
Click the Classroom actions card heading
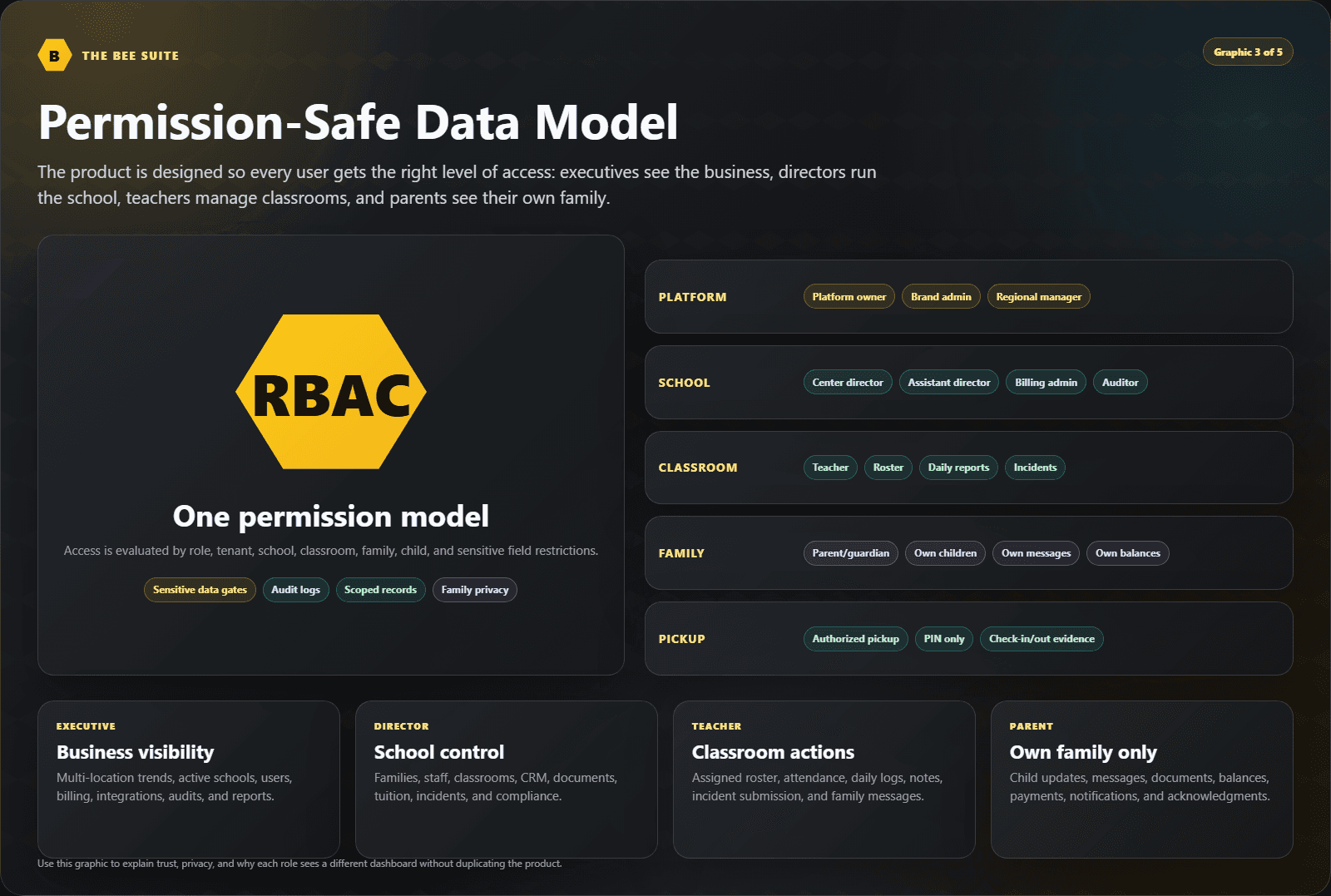[x=773, y=752]
